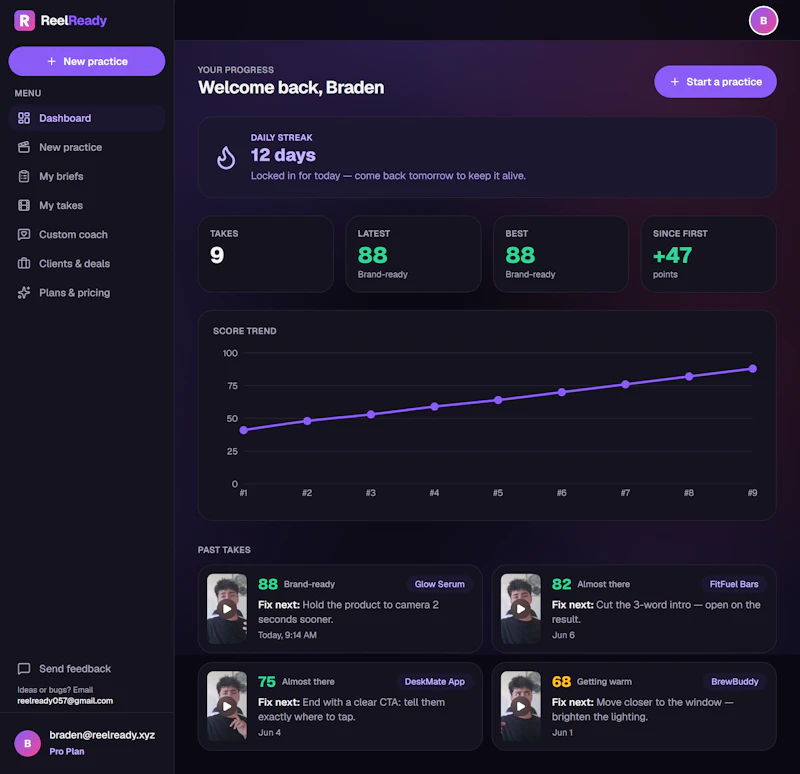The width and height of the screenshot is (800, 774).
Task: Click the reelready057@gmail.com email link
Action: coord(65,701)
